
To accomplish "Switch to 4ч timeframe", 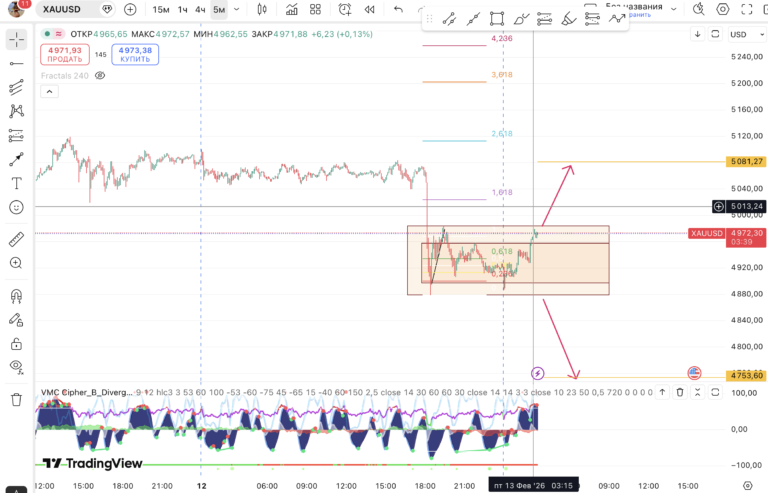I will [201, 9].
